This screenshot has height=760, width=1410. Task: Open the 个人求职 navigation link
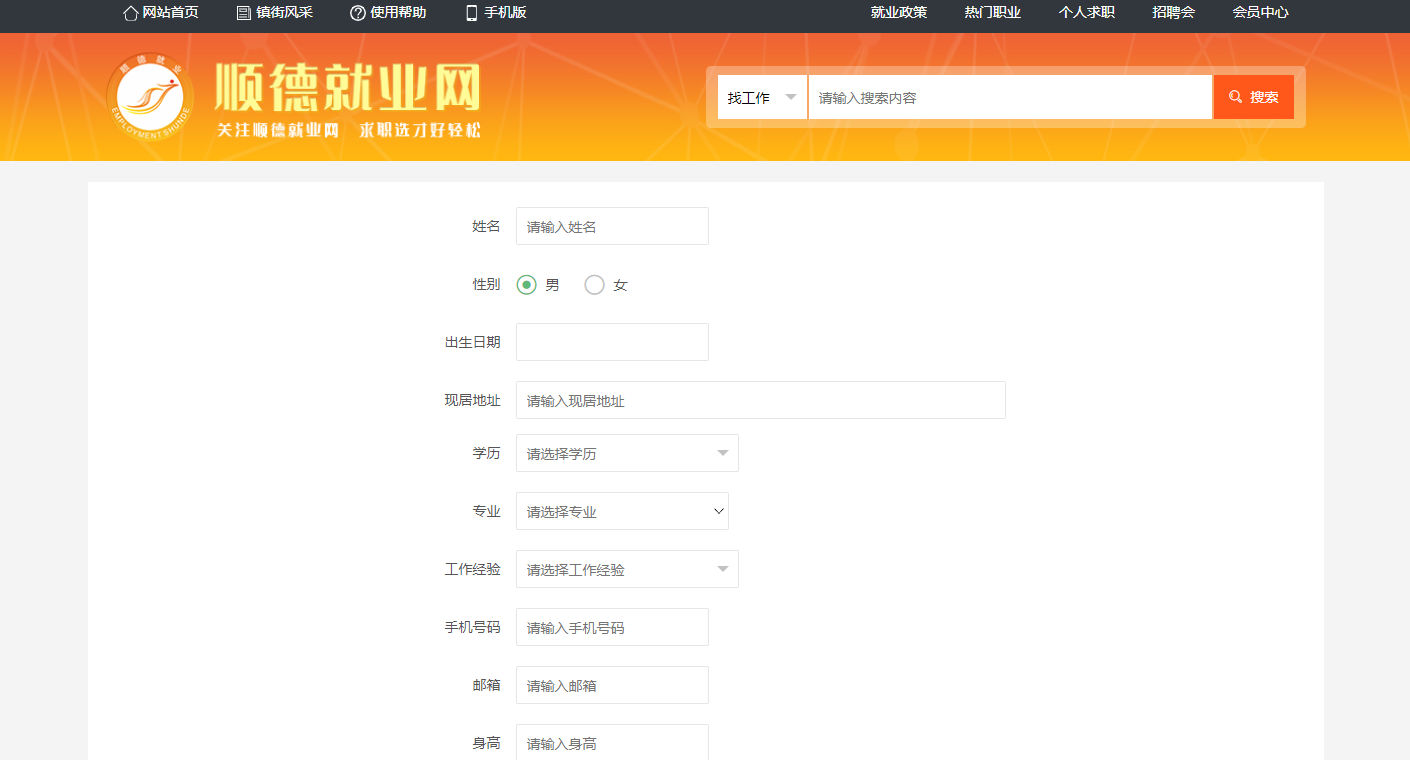pyautogui.click(x=1086, y=13)
